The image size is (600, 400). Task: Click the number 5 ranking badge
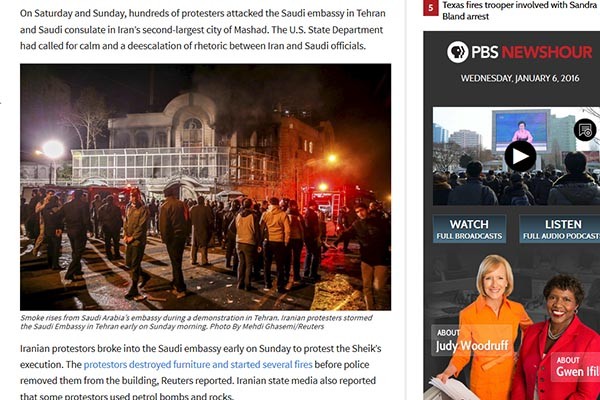[x=430, y=8]
